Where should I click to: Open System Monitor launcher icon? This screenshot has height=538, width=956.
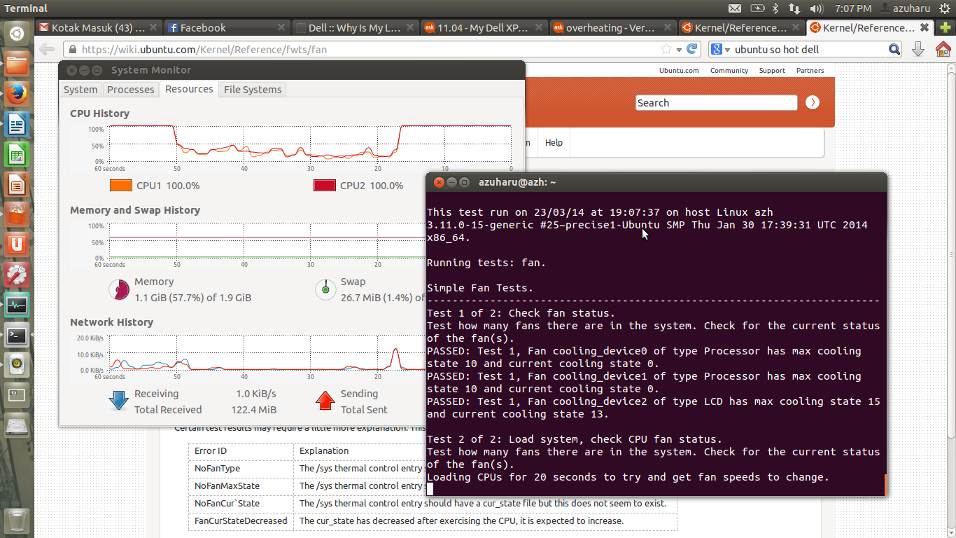point(17,304)
